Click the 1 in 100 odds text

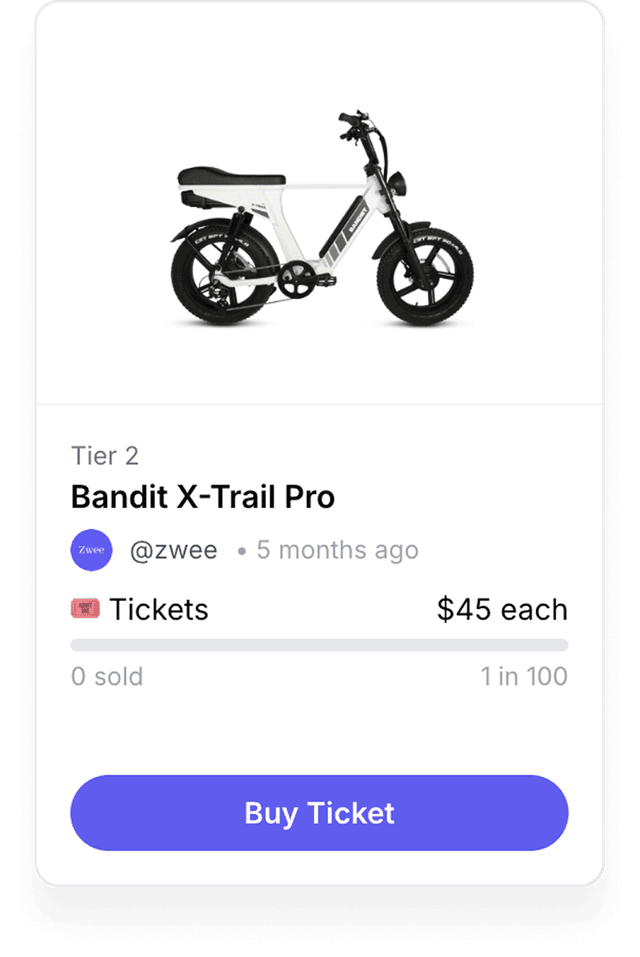pos(522,677)
